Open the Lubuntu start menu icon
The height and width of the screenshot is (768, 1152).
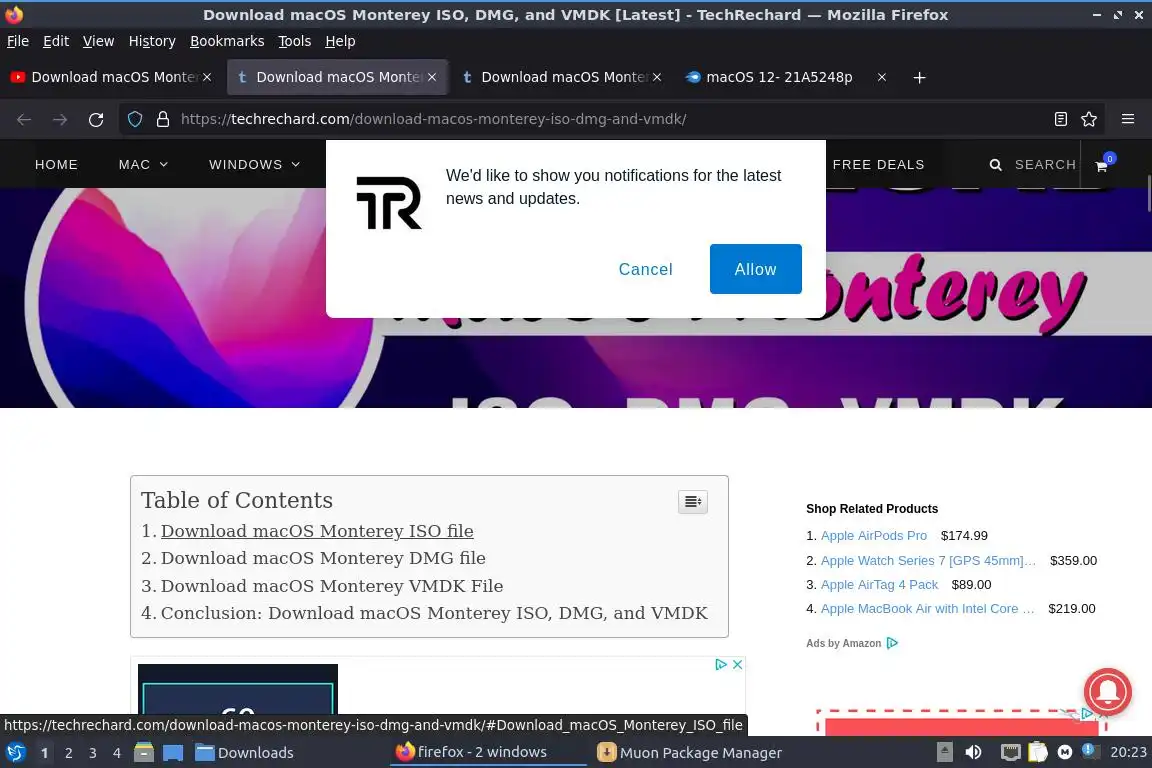point(15,753)
